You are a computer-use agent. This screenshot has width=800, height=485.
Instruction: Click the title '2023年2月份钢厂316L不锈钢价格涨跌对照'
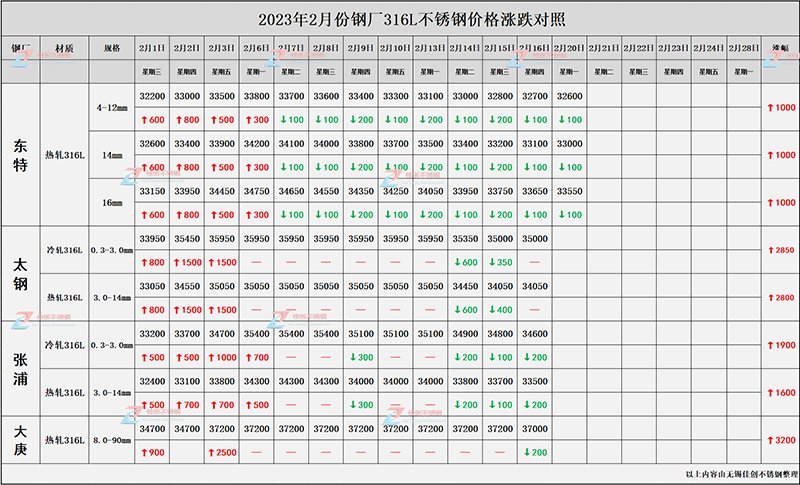point(411,20)
